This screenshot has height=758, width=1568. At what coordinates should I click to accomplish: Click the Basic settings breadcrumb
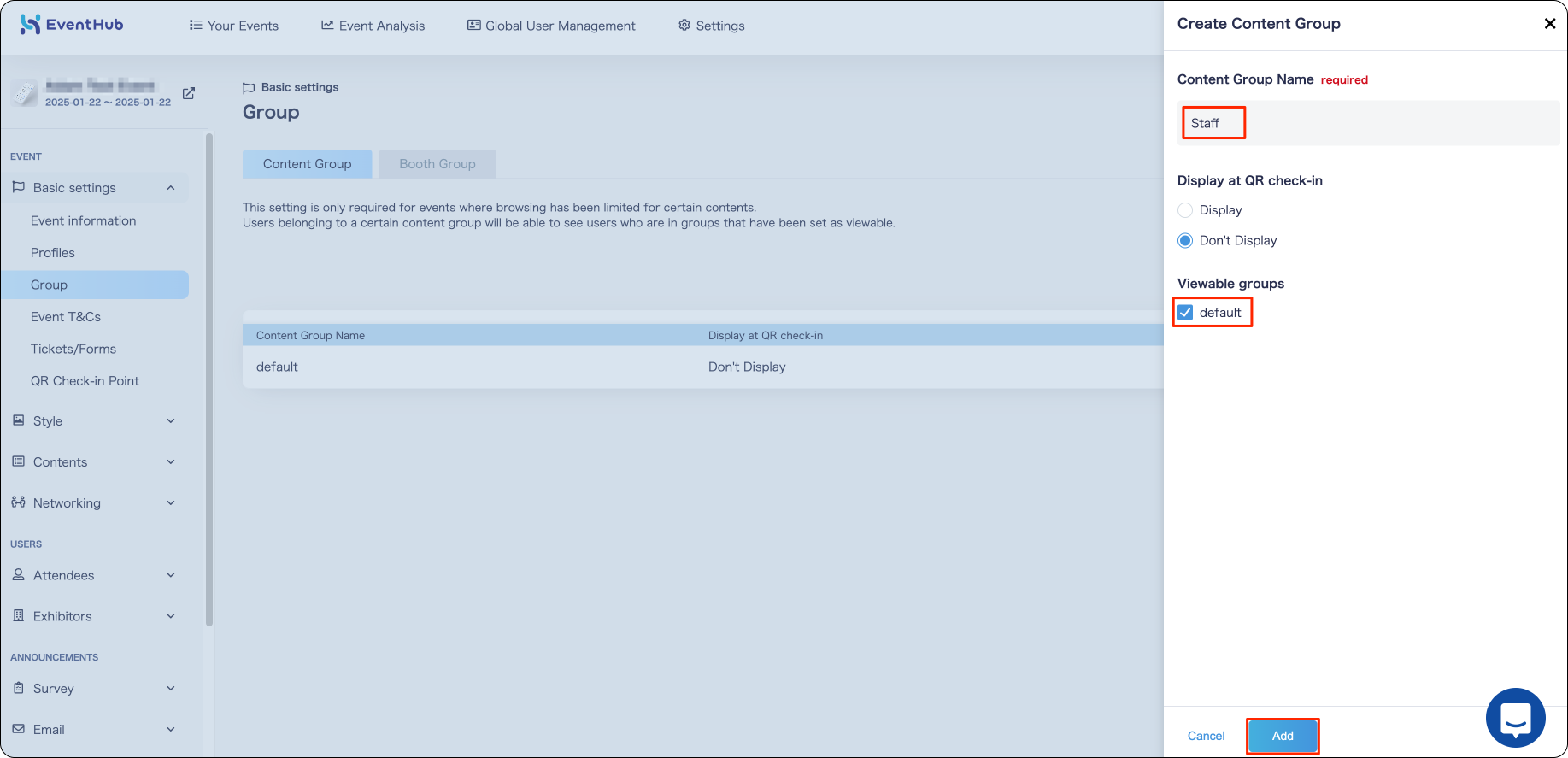[x=291, y=87]
